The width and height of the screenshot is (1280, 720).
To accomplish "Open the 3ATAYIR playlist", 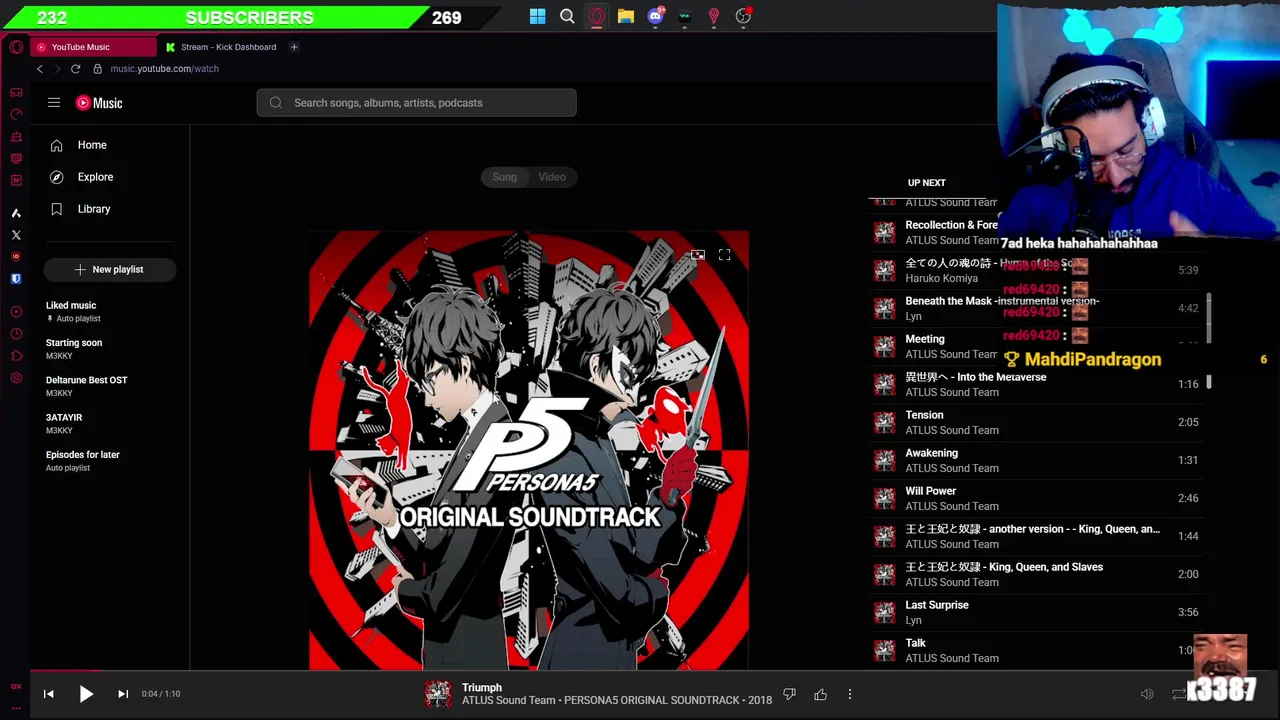I will point(110,423).
